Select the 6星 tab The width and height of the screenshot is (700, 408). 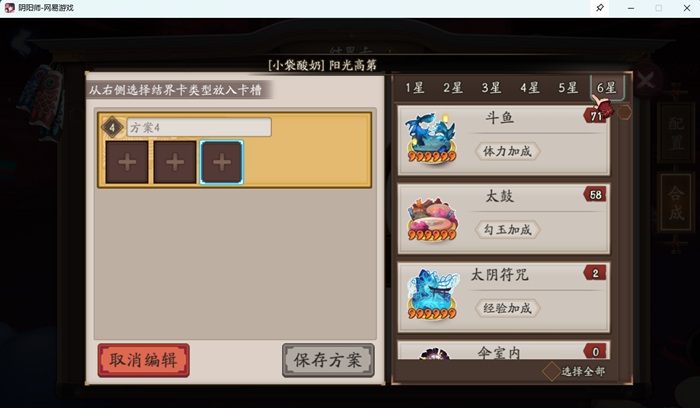[607, 88]
